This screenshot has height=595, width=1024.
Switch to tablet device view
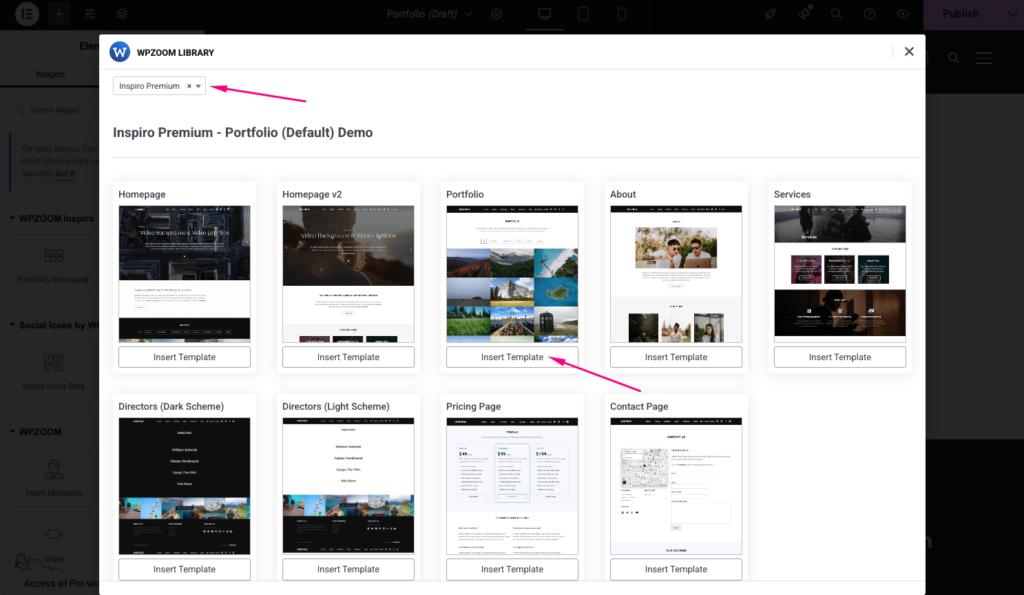click(x=583, y=14)
